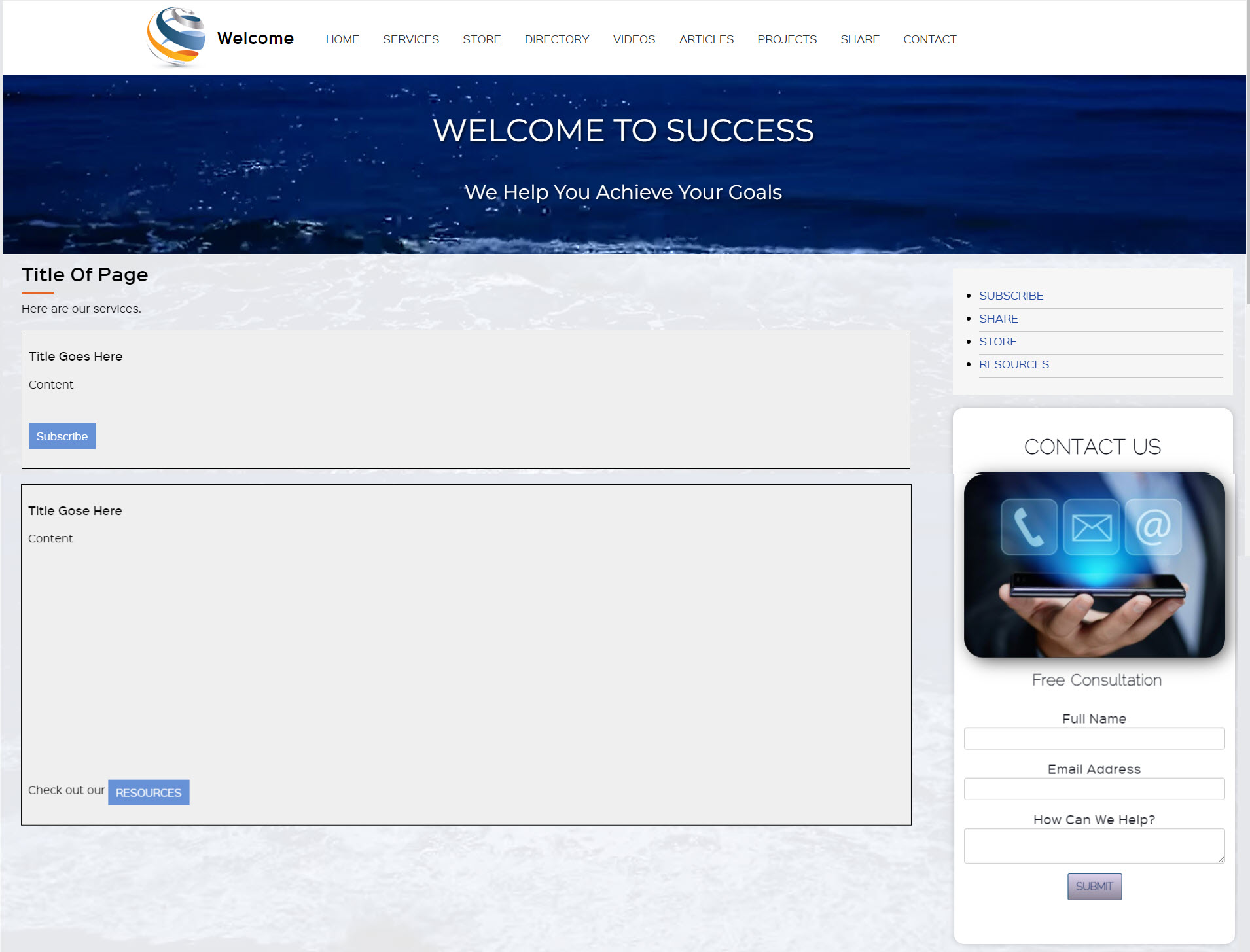
Task: Go to STORE in the top navigation
Action: click(x=482, y=39)
